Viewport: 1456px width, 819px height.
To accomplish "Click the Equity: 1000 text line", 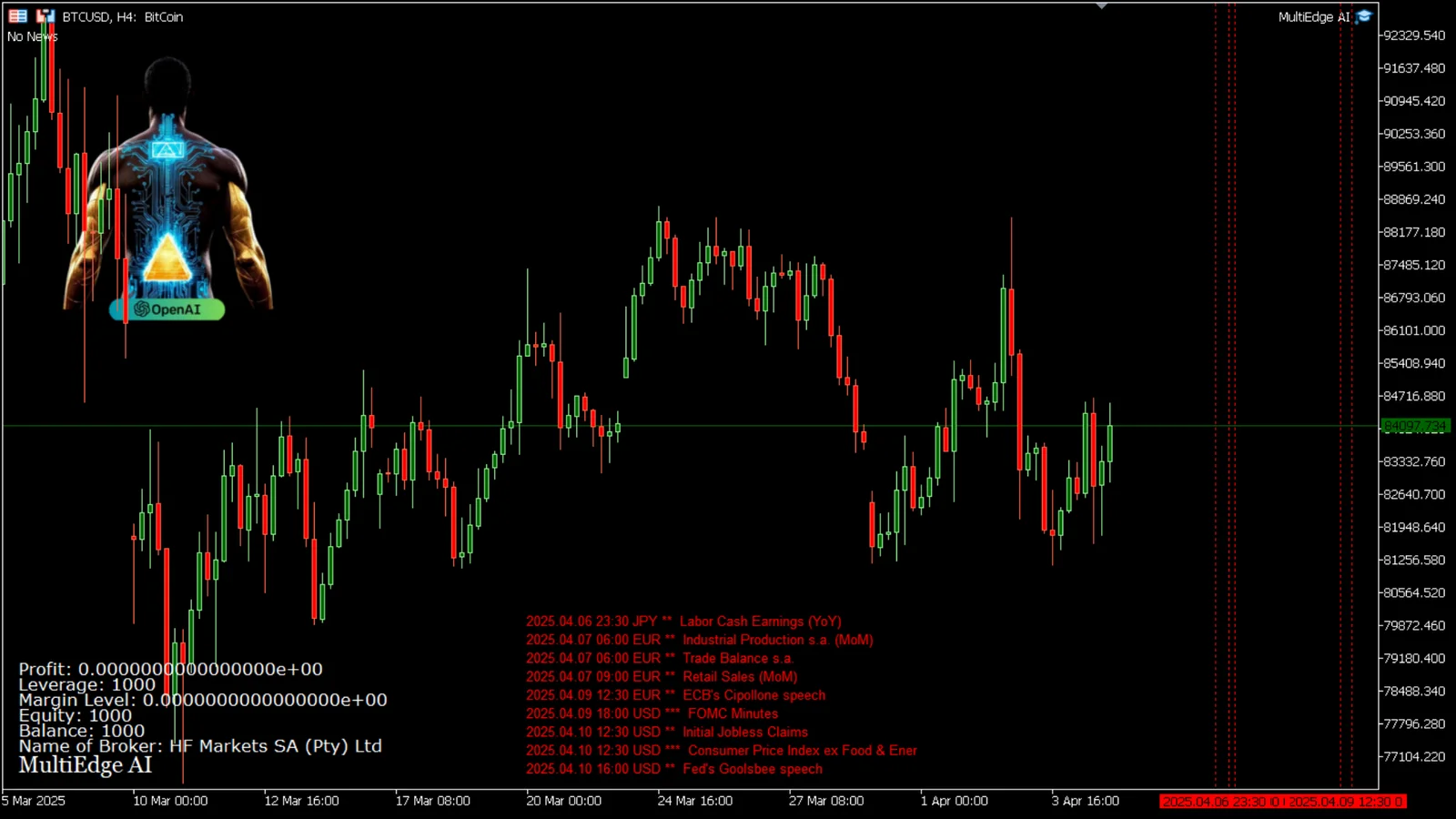I will pyautogui.click(x=76, y=715).
